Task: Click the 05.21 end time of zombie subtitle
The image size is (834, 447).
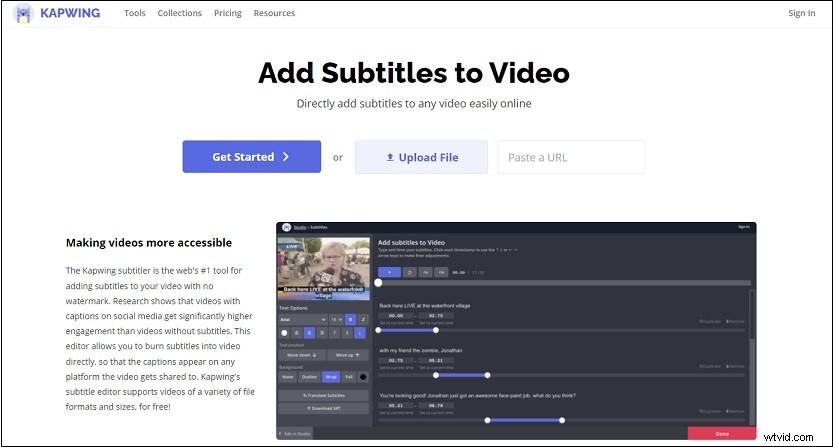Action: (x=436, y=360)
